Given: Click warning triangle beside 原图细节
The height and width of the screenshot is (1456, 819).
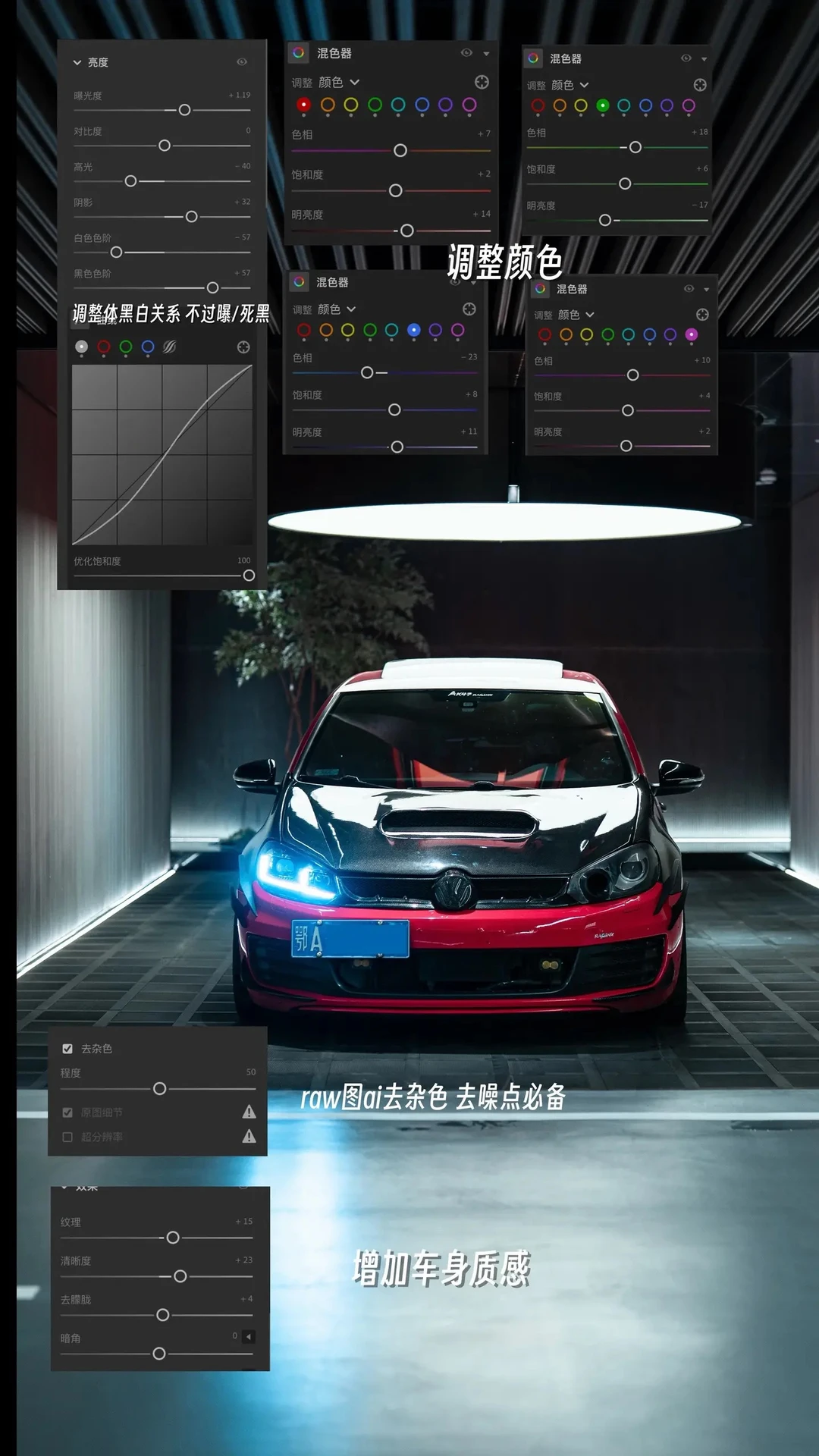Looking at the screenshot, I should pos(249,1112).
